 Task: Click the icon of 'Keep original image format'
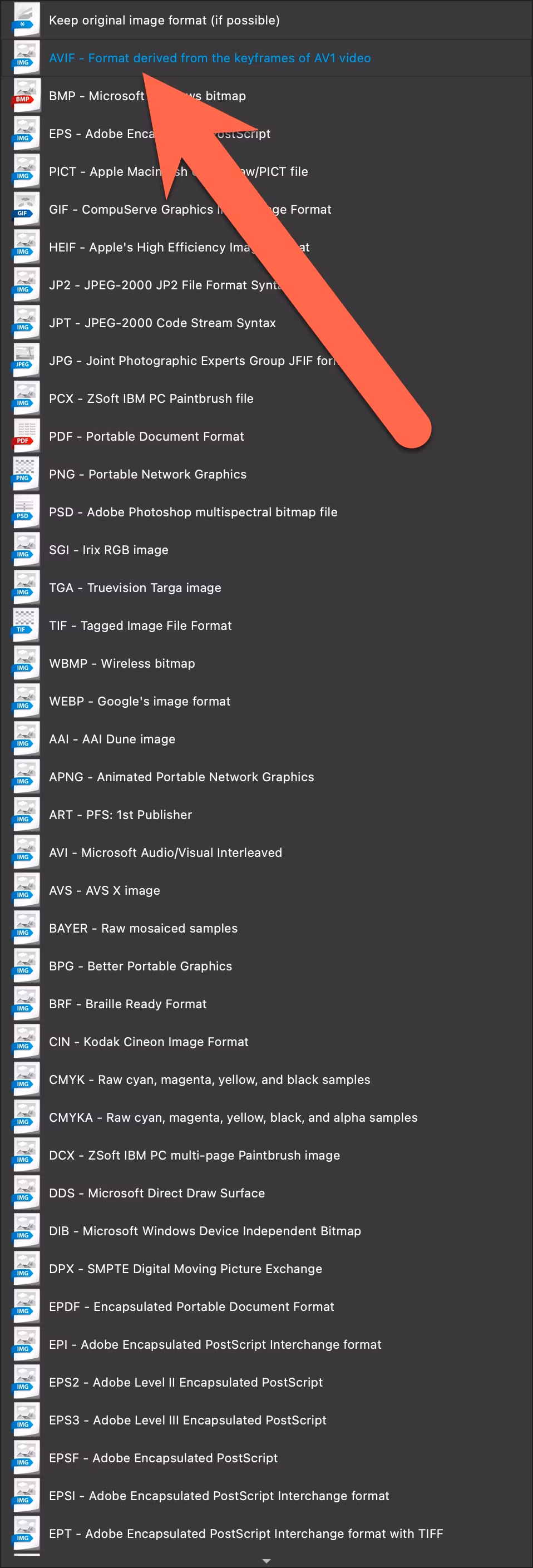click(26, 20)
